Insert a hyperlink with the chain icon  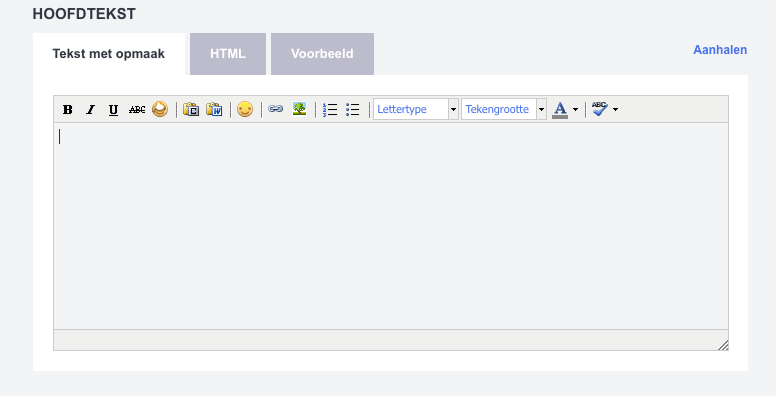[x=276, y=109]
